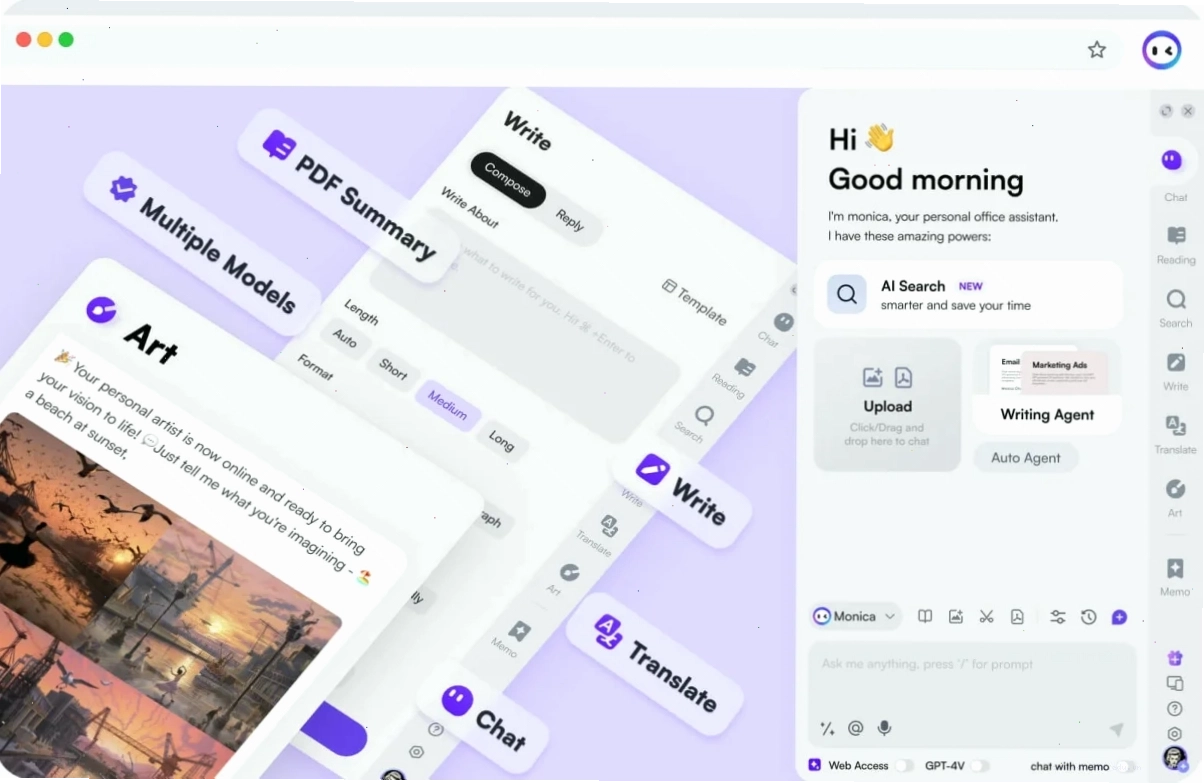Viewport: 1204px width, 784px height.
Task: Toggle the chat with memo switch
Action: [x=1126, y=766]
